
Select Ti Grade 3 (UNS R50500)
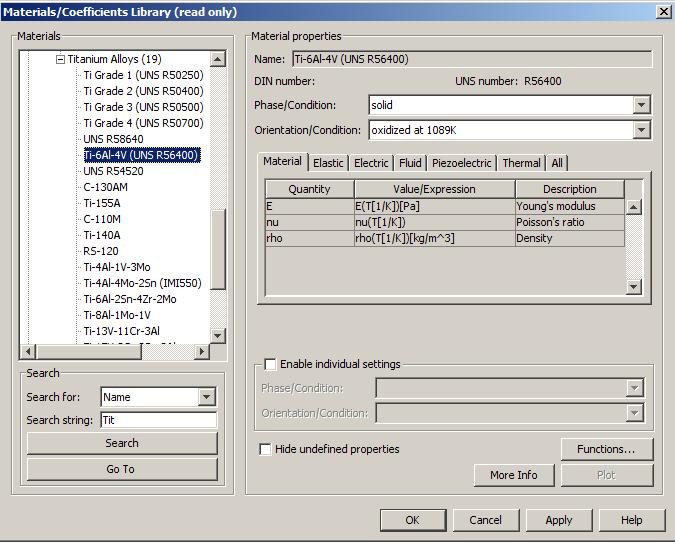point(143,107)
